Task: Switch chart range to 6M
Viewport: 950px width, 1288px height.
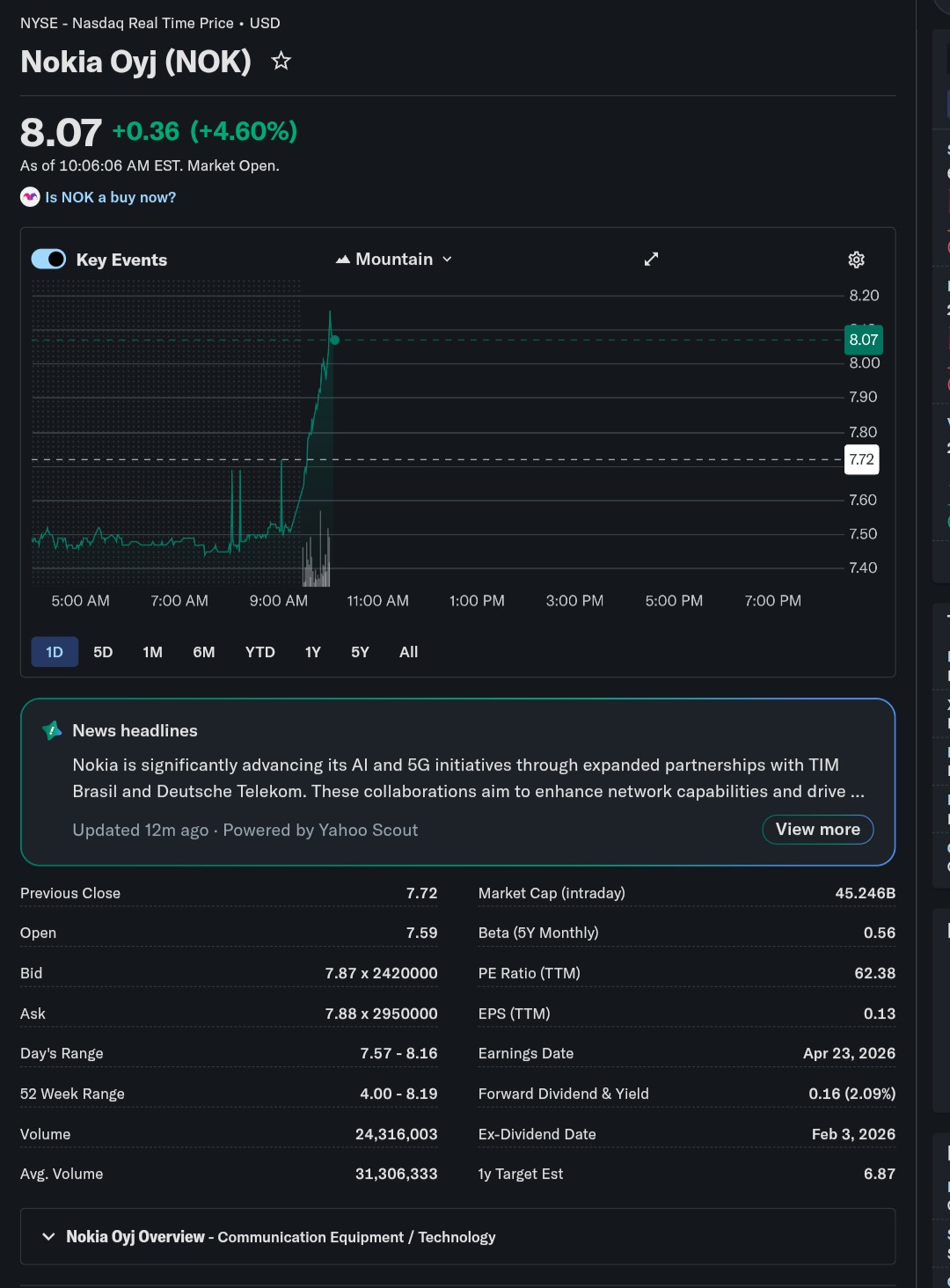Action: click(204, 652)
